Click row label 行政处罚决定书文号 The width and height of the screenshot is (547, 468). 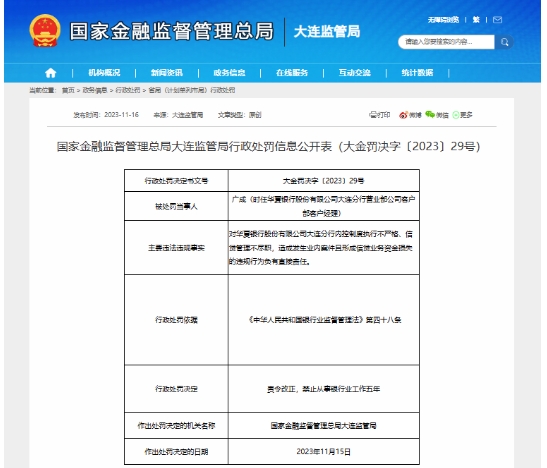pos(177,181)
